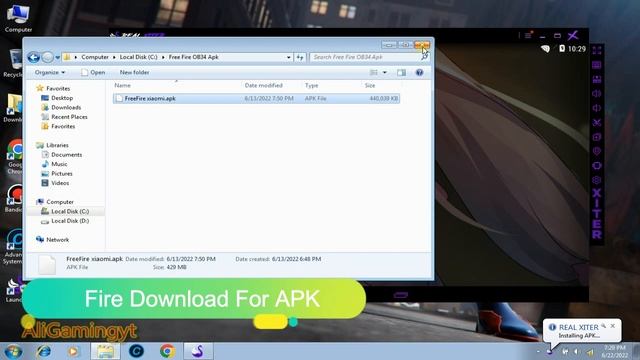640x360 pixels.
Task: Change the view layout icon
Action: pos(373,73)
